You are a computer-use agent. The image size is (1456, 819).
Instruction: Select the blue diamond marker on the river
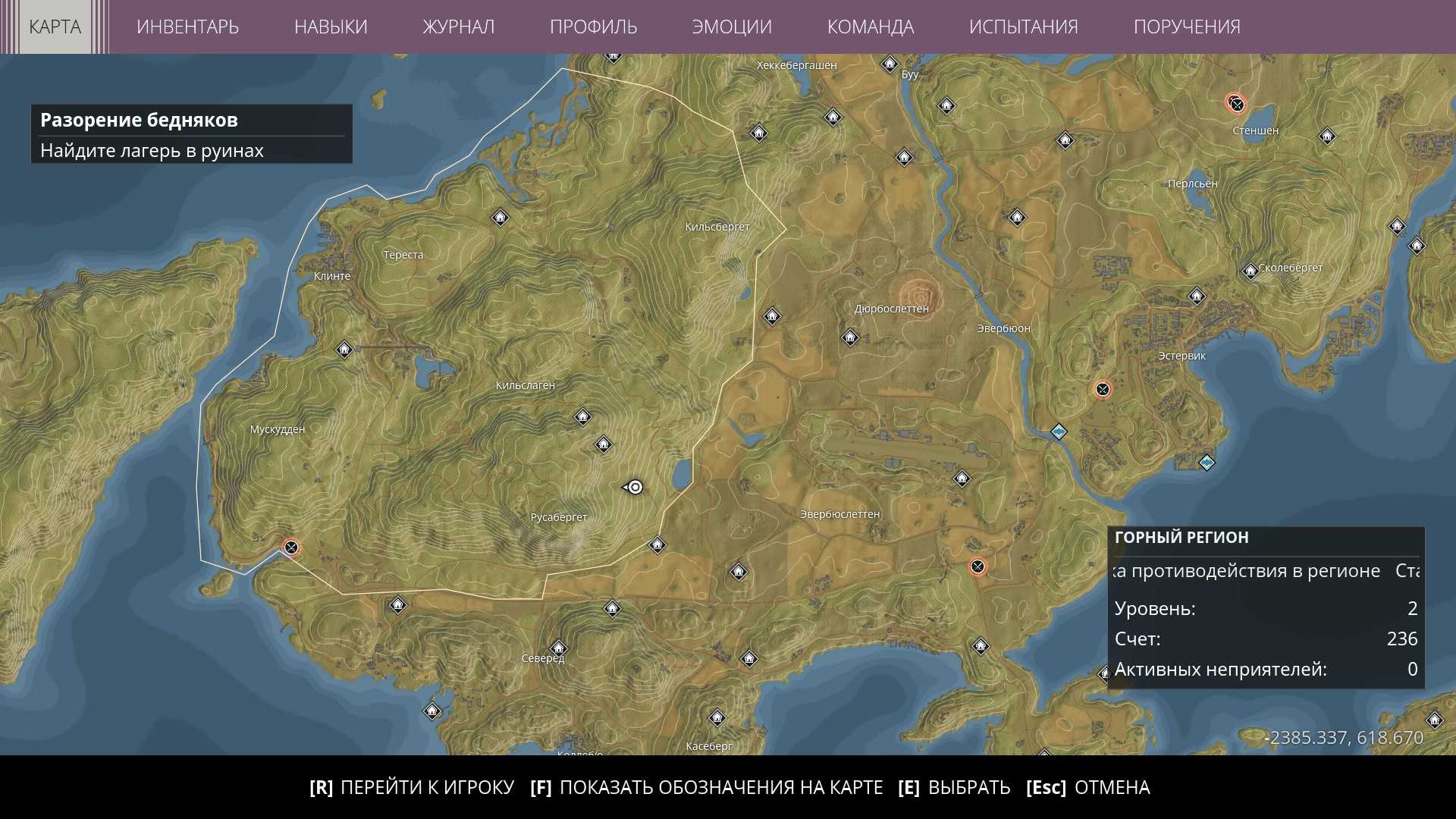click(x=1059, y=431)
